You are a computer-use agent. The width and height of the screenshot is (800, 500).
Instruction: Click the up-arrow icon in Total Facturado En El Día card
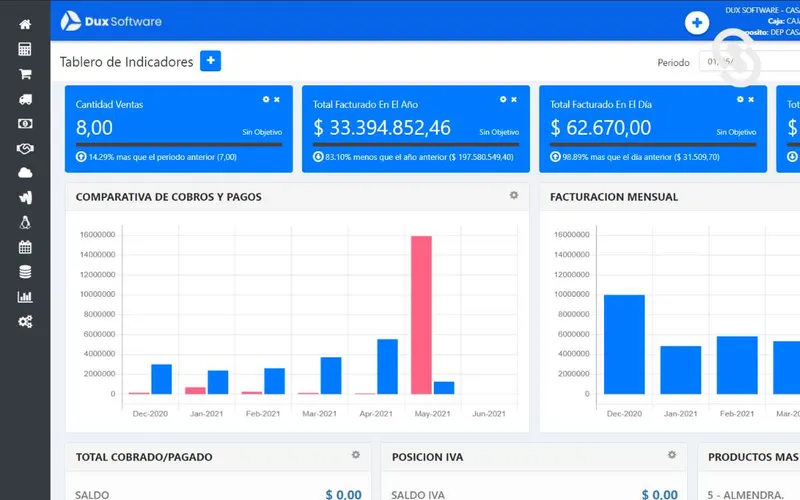point(555,157)
